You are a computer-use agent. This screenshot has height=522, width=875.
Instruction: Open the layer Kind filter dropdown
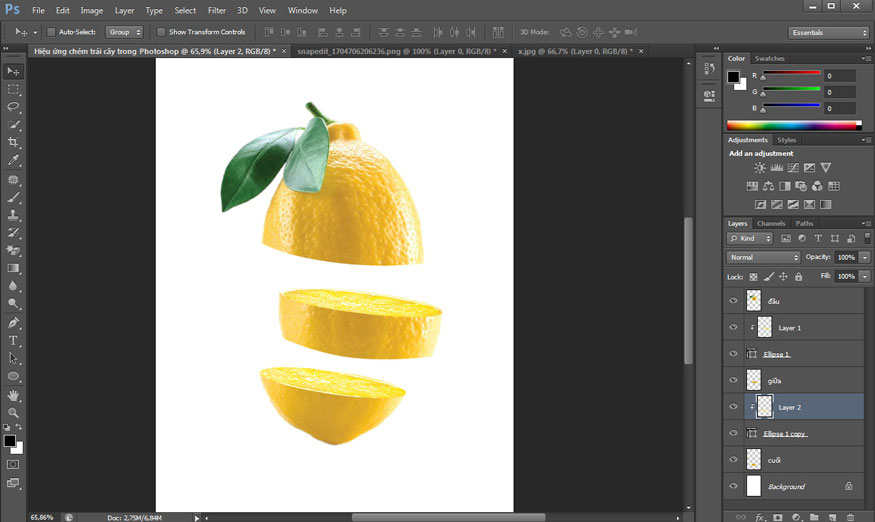749,238
